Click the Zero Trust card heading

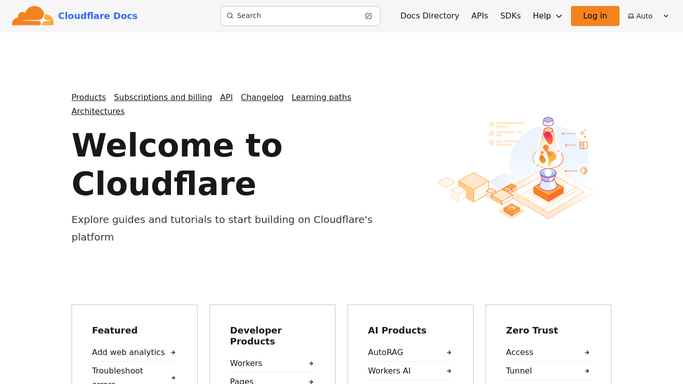531,330
